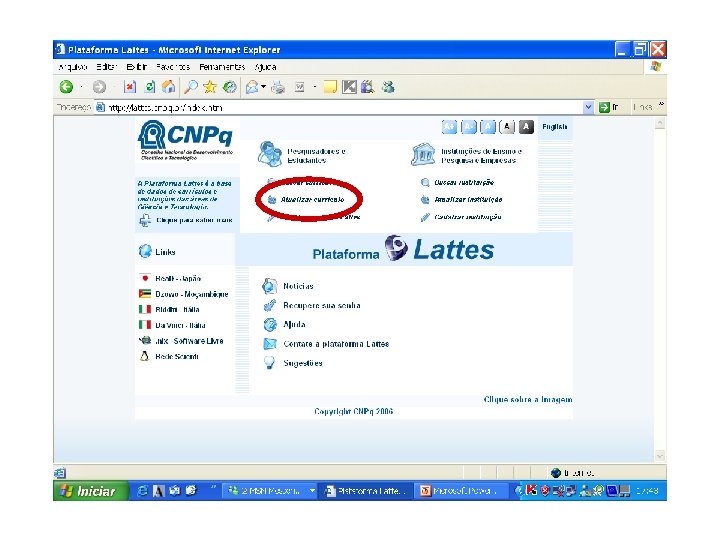Open Favorites with the star icon
720x540 pixels.
pos(210,87)
